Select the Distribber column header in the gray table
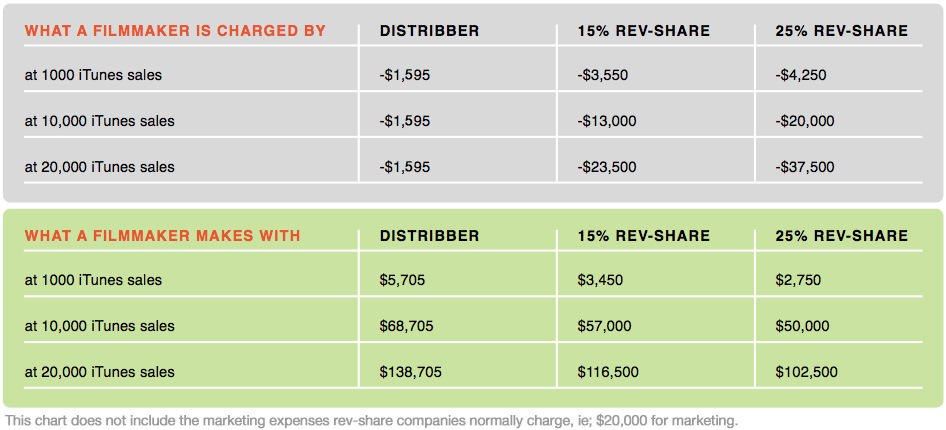946x430 pixels. [429, 31]
